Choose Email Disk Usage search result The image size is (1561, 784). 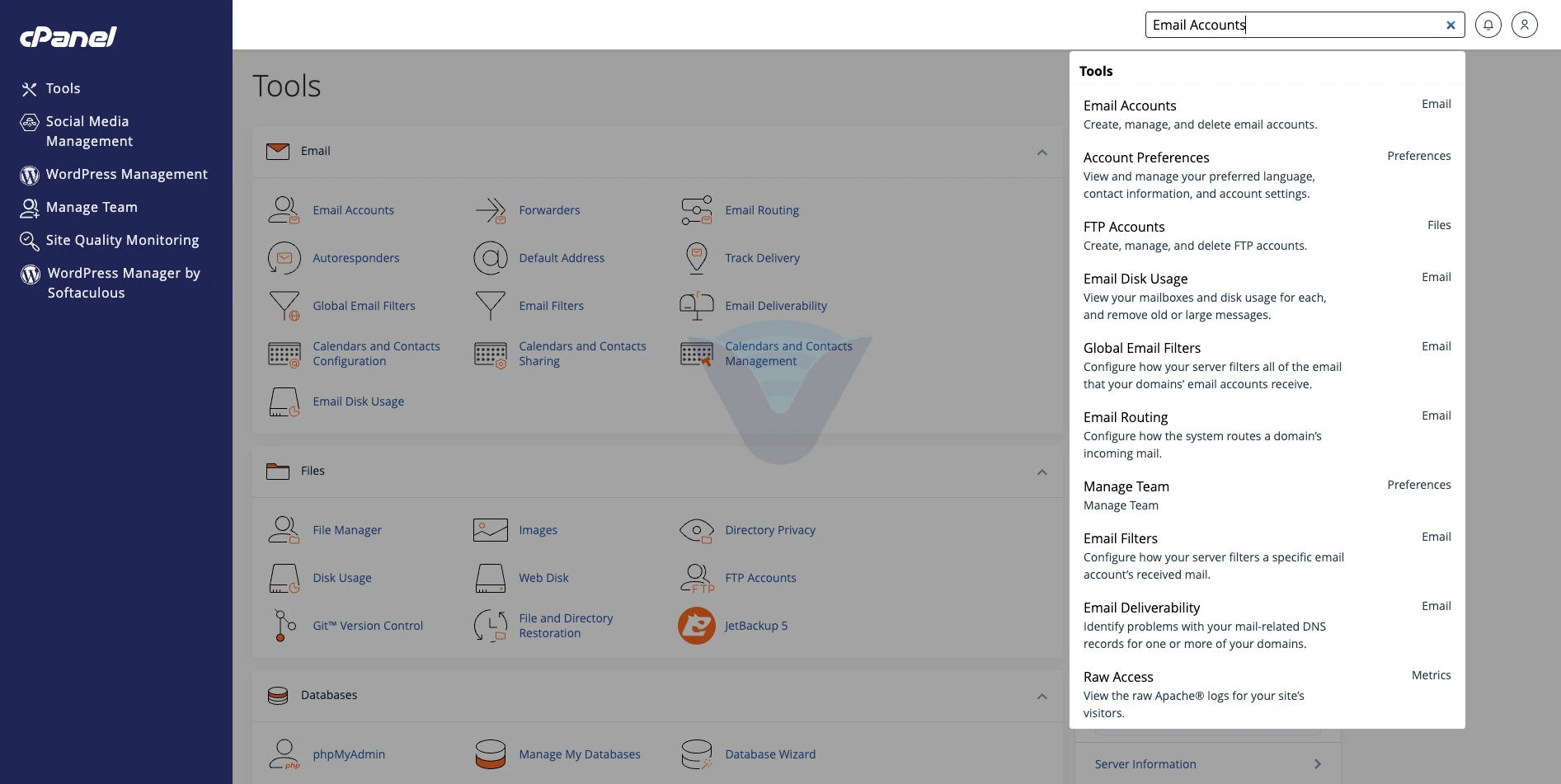point(1267,296)
